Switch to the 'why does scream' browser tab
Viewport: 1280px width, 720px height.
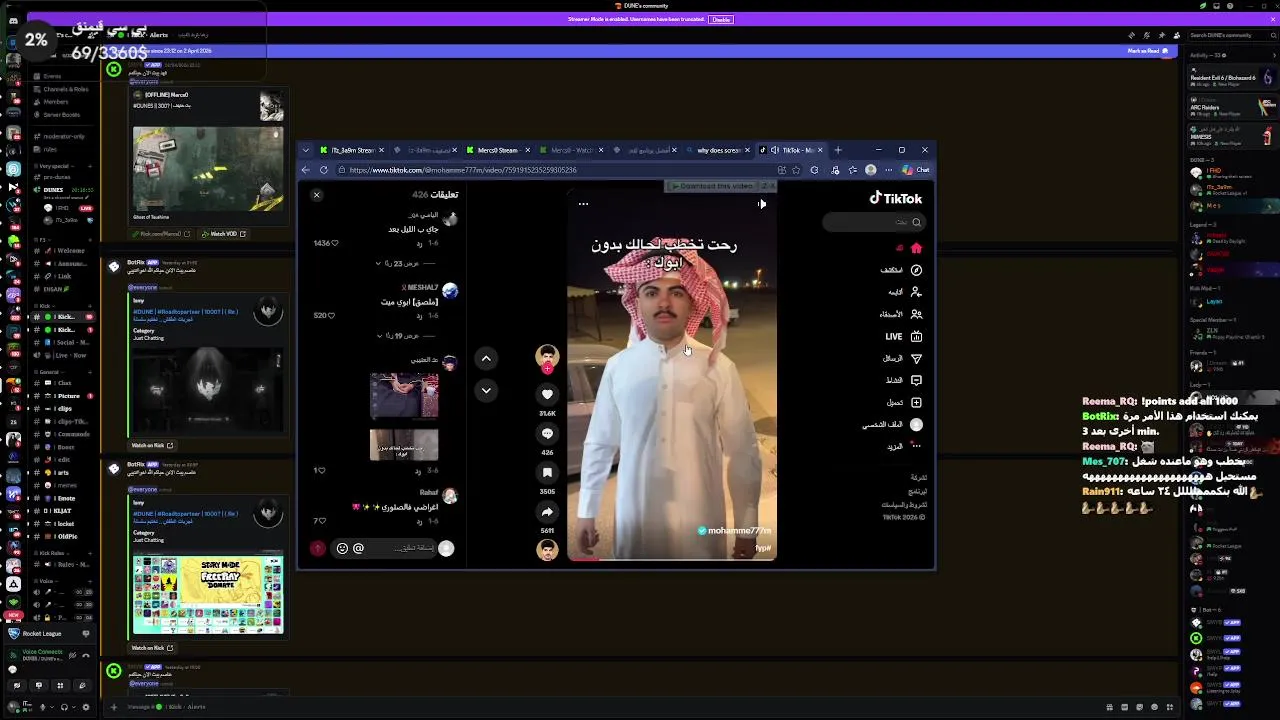(717, 150)
